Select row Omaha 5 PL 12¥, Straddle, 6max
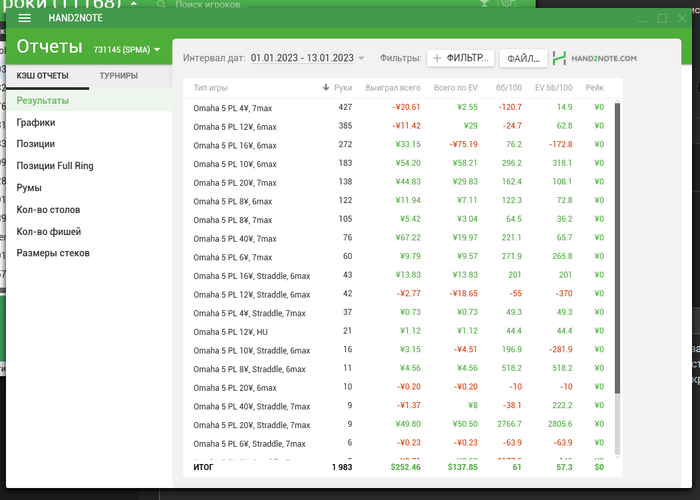Viewport: 700px width, 500px height. (399, 294)
